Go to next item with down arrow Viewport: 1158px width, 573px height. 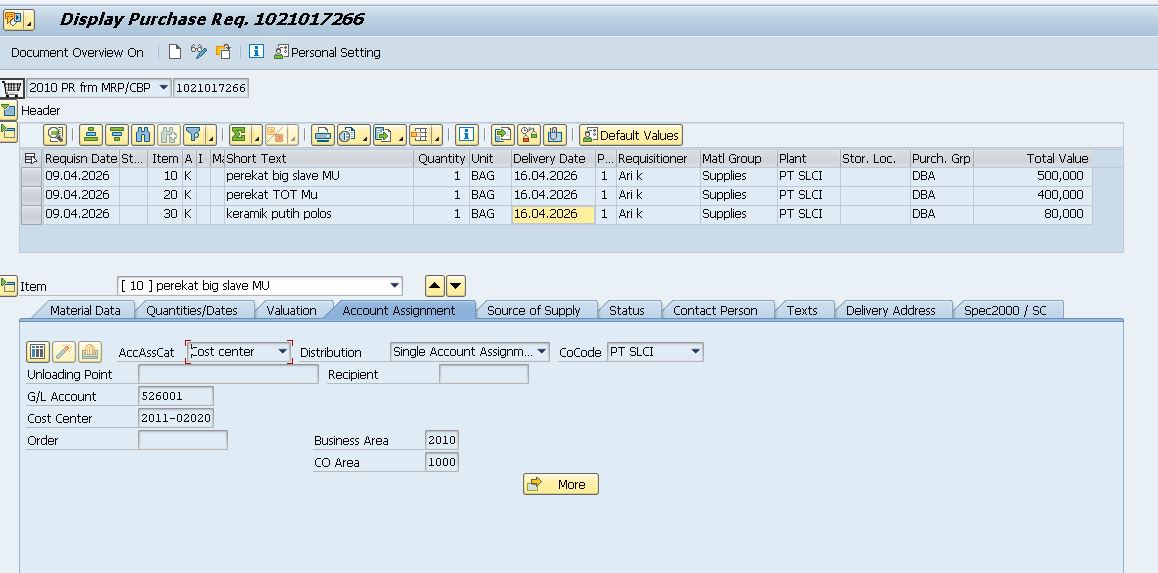pos(456,286)
